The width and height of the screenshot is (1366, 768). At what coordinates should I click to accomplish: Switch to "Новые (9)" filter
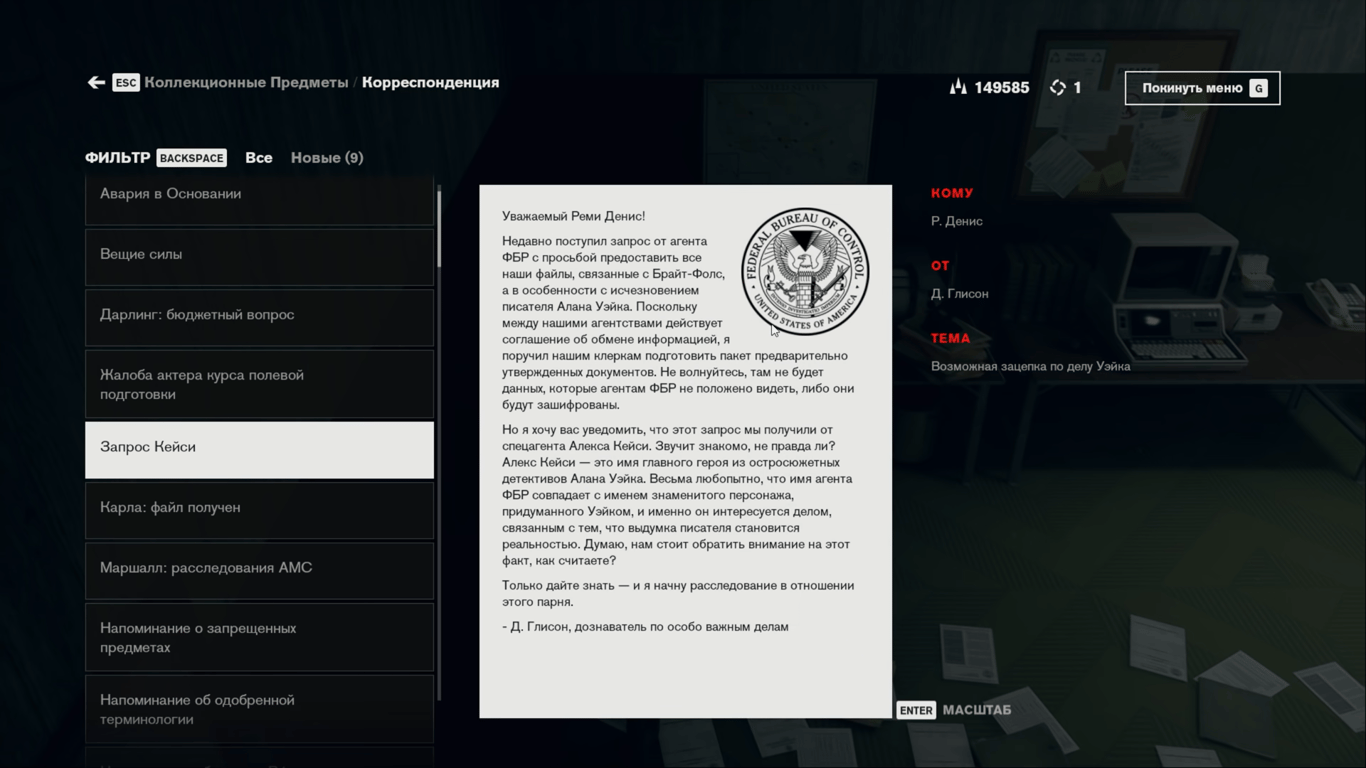tap(327, 158)
